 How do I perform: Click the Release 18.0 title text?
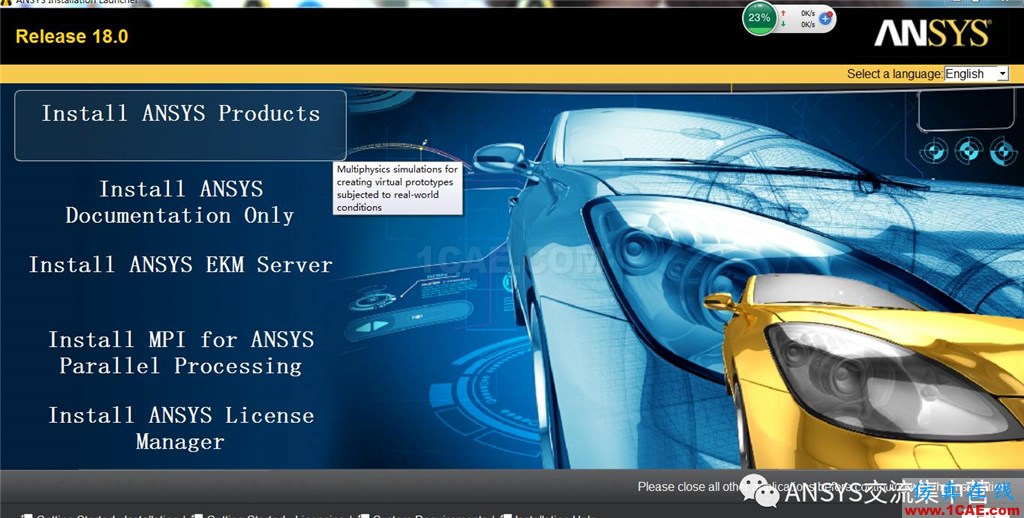point(72,37)
